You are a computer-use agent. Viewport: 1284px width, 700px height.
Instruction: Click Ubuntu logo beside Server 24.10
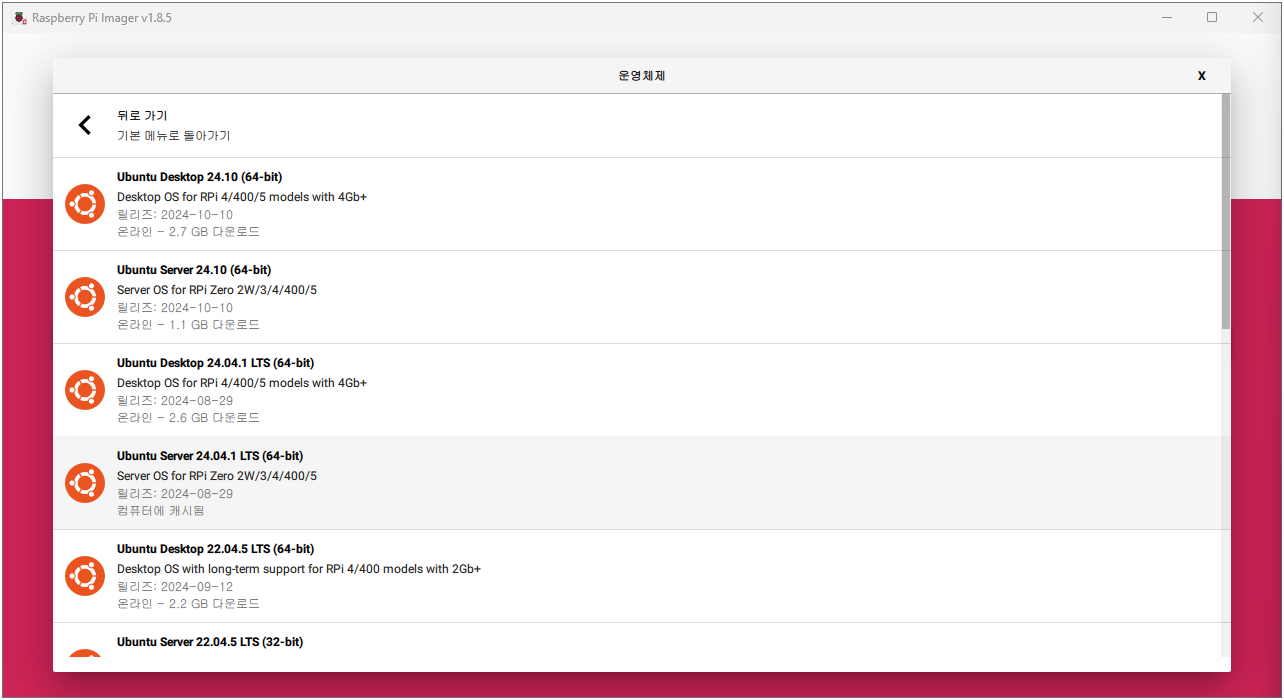(x=85, y=297)
